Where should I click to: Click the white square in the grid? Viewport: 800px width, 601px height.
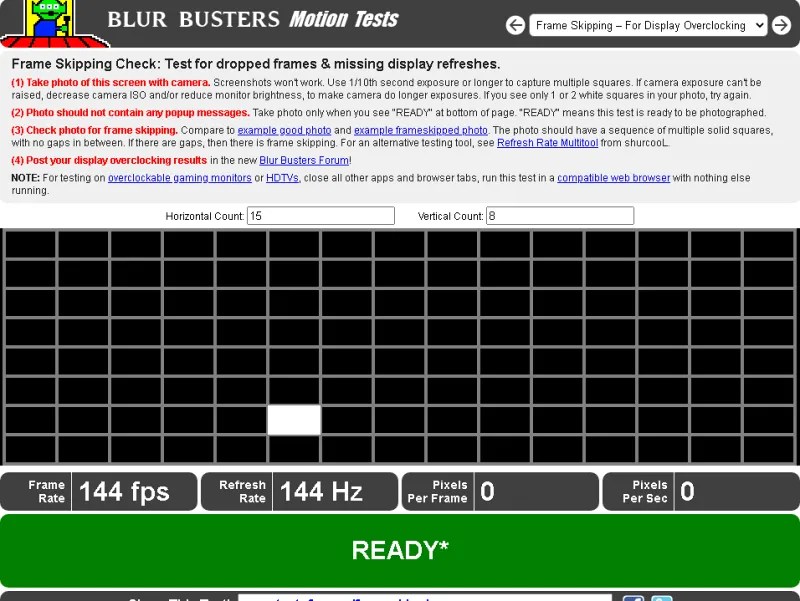294,420
